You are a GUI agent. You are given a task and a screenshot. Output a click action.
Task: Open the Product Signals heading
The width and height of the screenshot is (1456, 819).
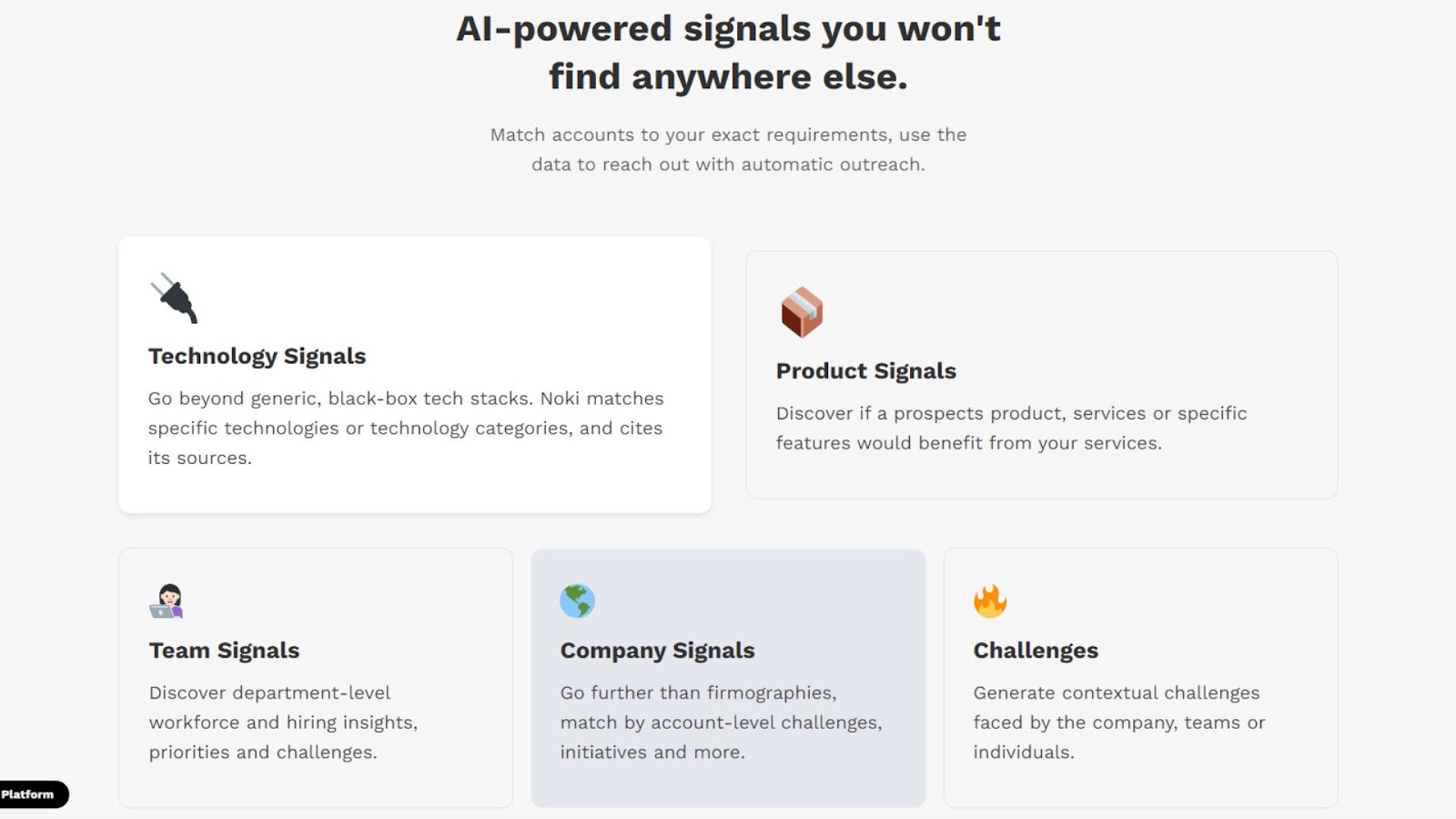click(x=865, y=370)
